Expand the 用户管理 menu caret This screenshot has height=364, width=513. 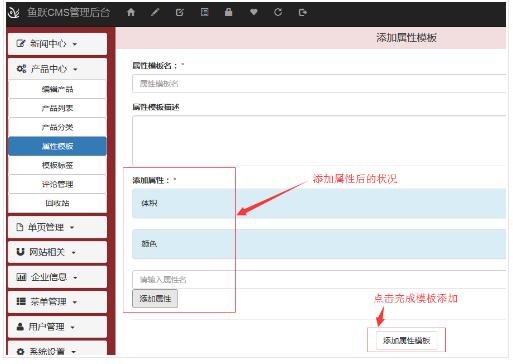73,327
